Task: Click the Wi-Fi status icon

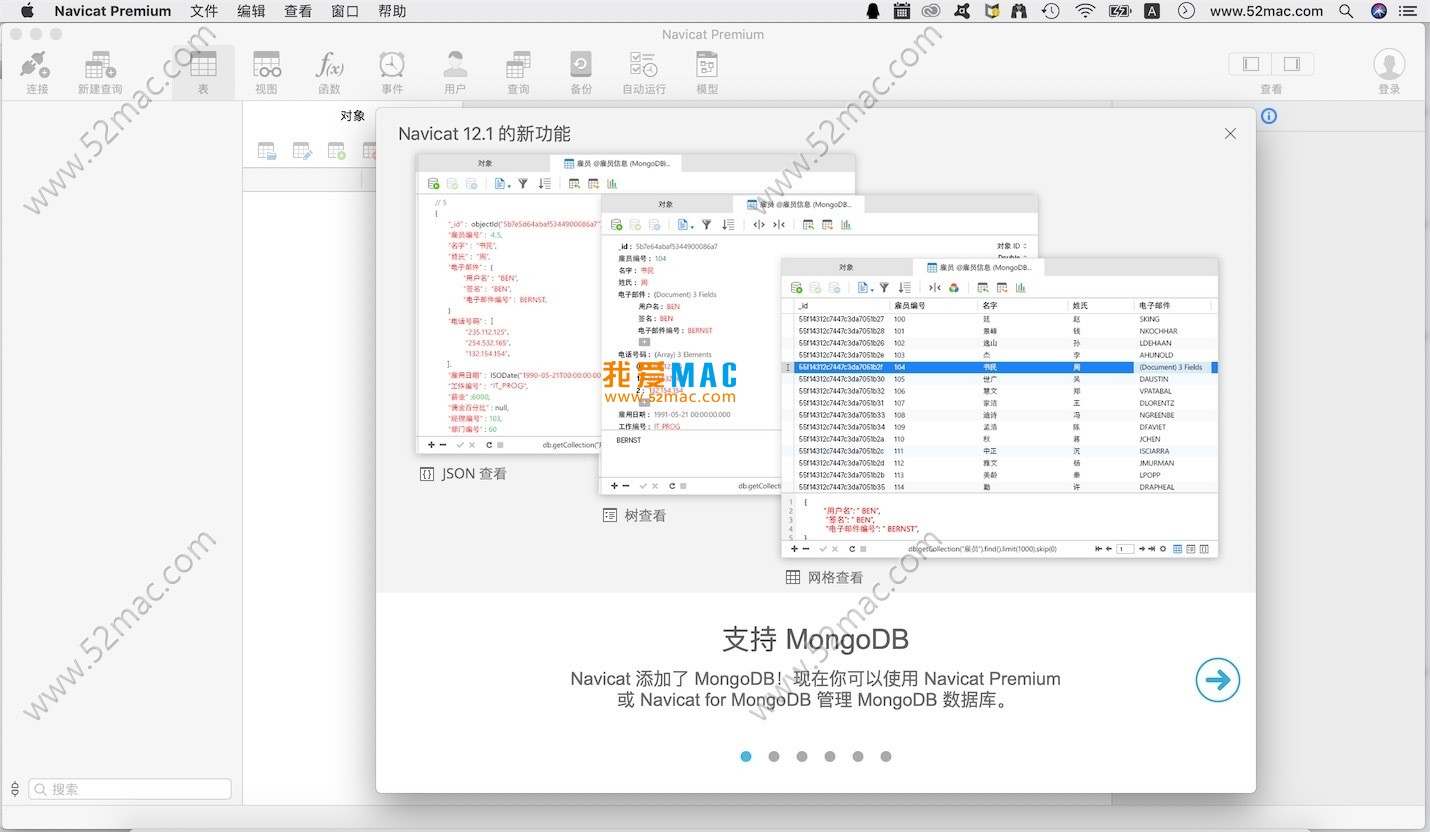Action: pyautogui.click(x=1085, y=11)
